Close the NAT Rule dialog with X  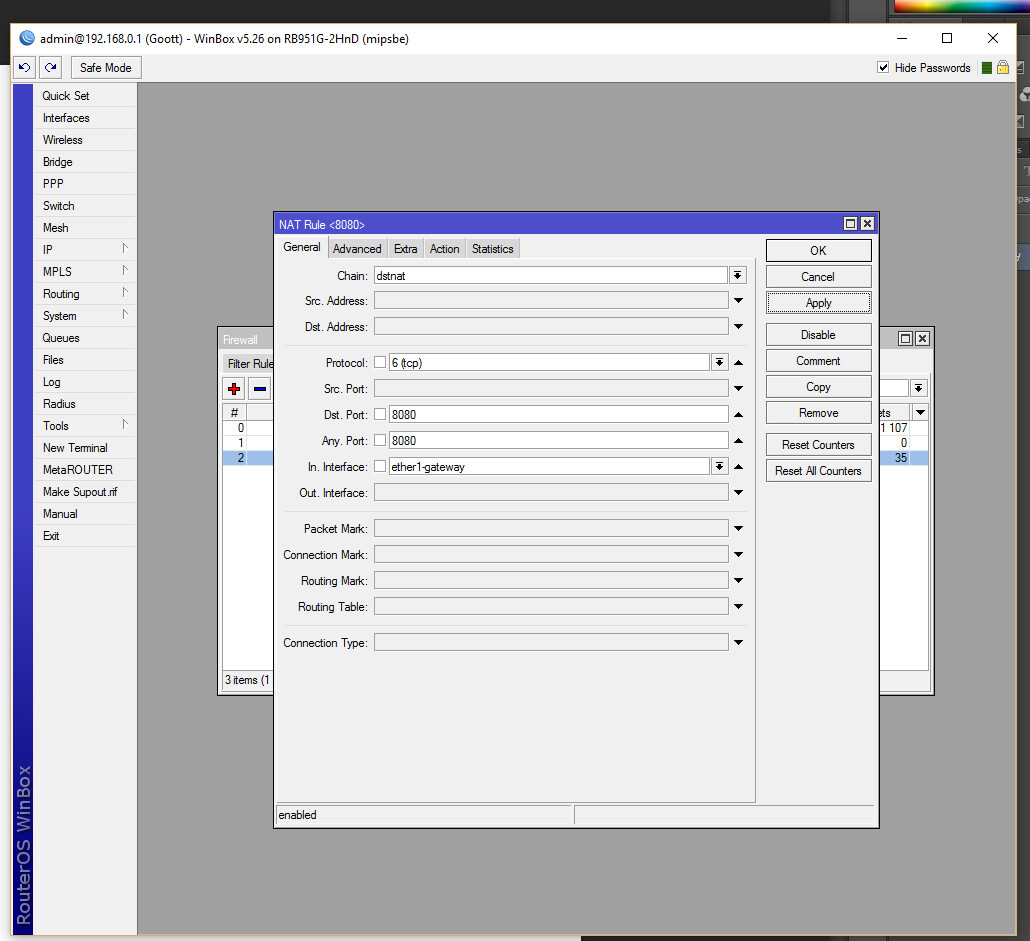tap(867, 224)
